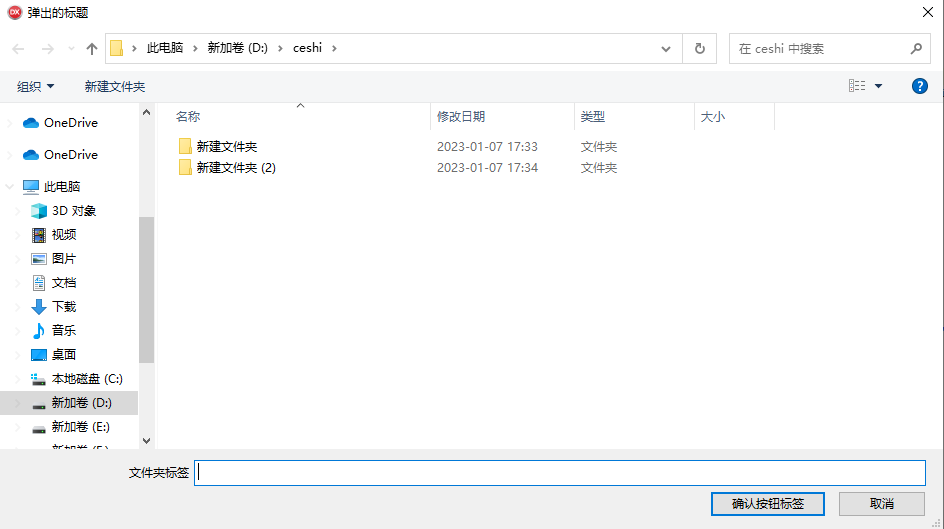The height and width of the screenshot is (529, 944).
Task: Close the 弹出的标题 dialog
Action: [x=928, y=12]
